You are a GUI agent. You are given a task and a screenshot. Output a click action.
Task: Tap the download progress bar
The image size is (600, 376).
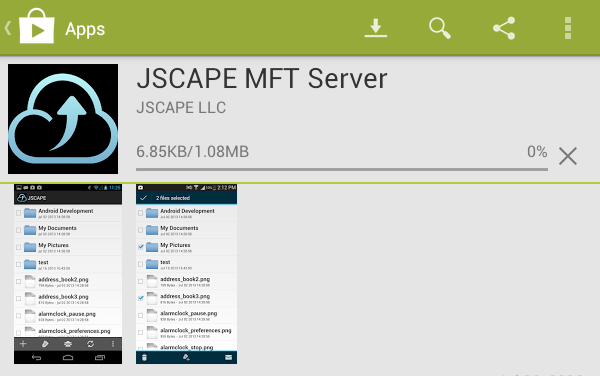342,169
